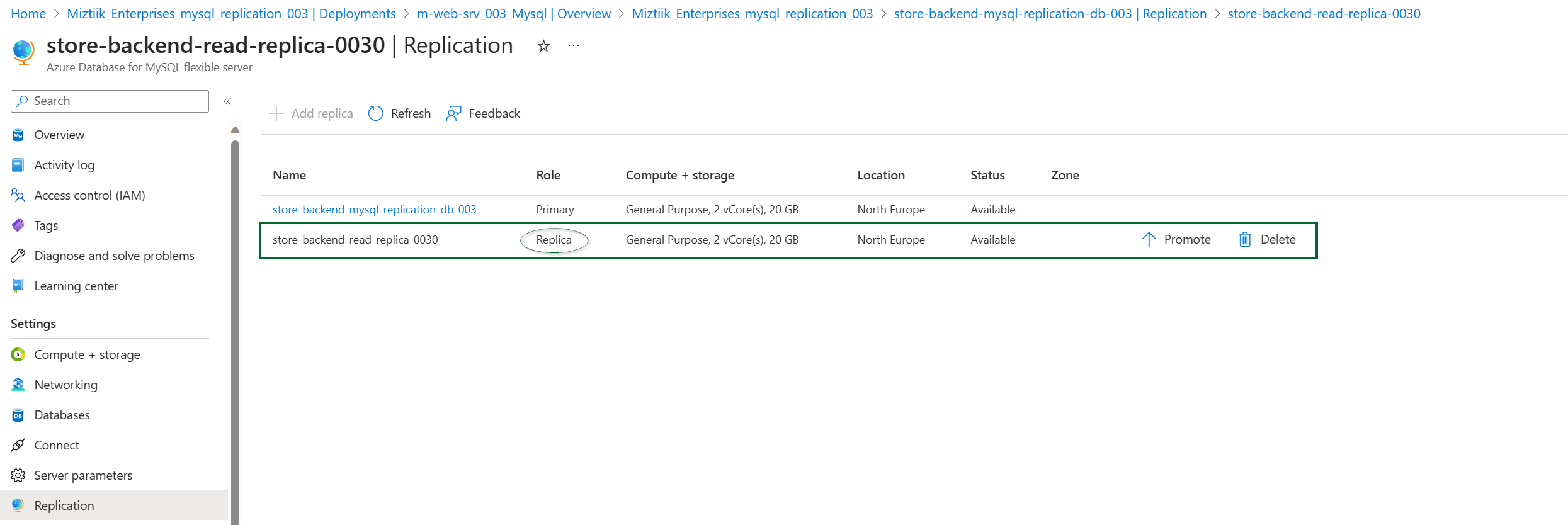
Task: Open Server parameters page
Action: [x=83, y=475]
